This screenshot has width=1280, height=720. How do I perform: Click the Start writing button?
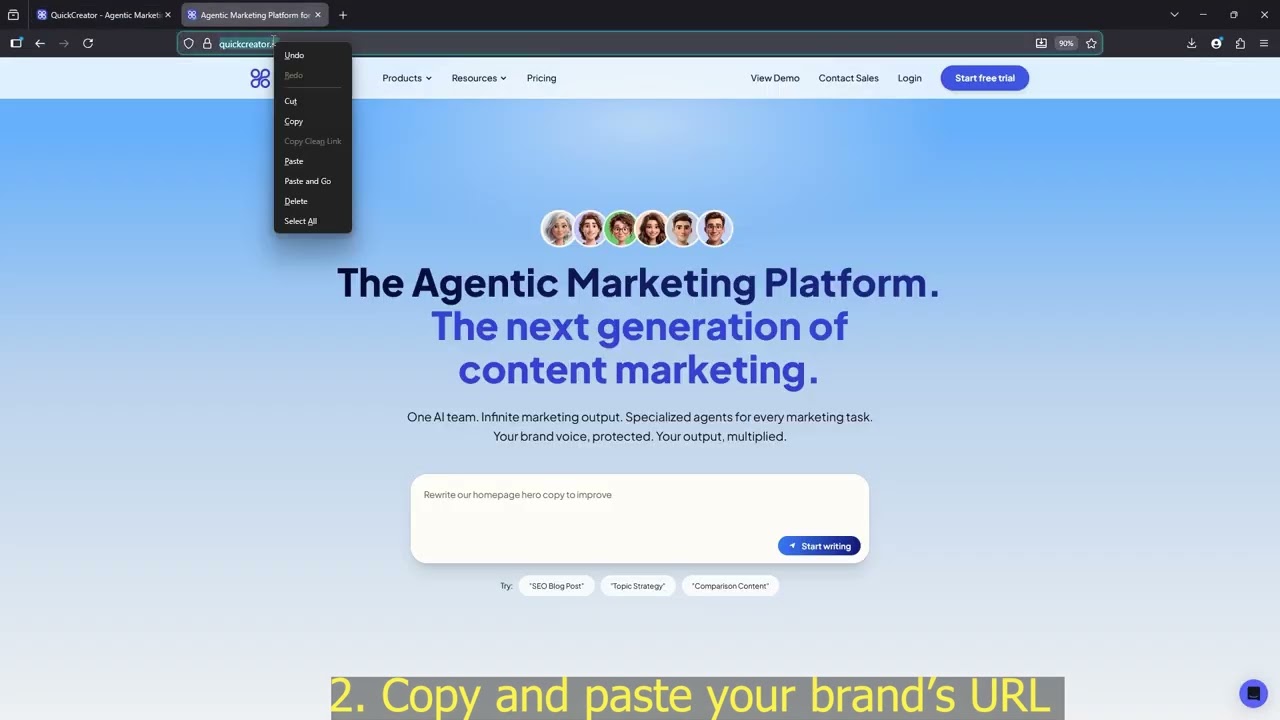coord(819,546)
